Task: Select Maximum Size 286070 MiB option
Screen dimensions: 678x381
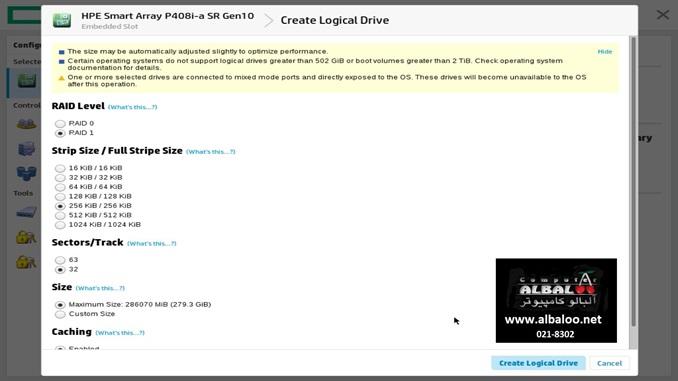Action: tap(60, 305)
